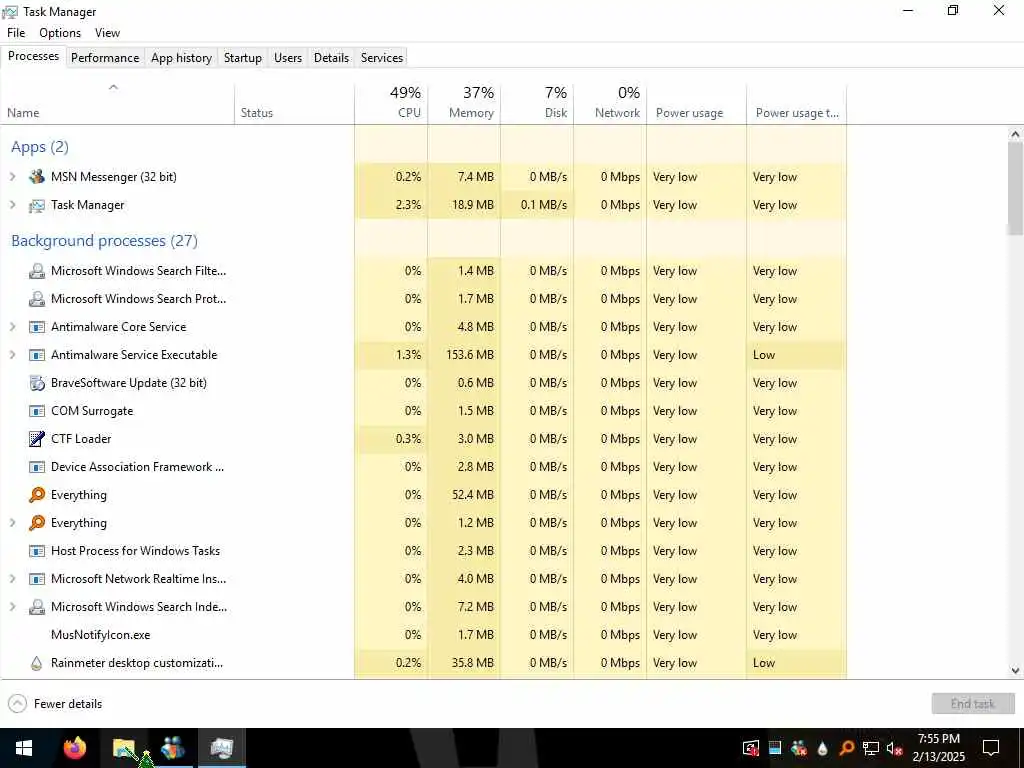Click Microsoft Windows Search Indexer icon
The width and height of the screenshot is (1024, 768).
tap(37, 607)
